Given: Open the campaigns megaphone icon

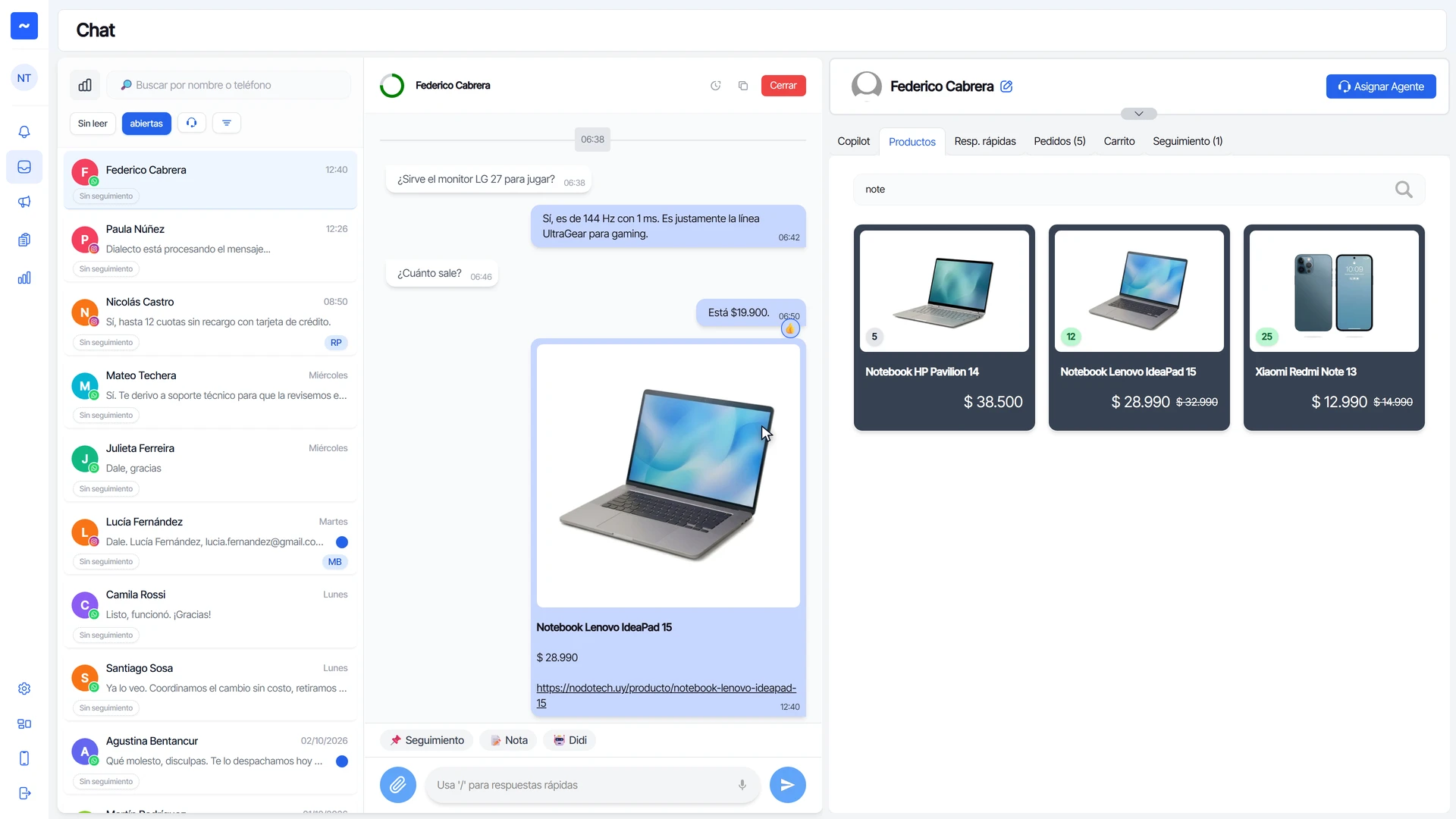Looking at the screenshot, I should pos(24,202).
